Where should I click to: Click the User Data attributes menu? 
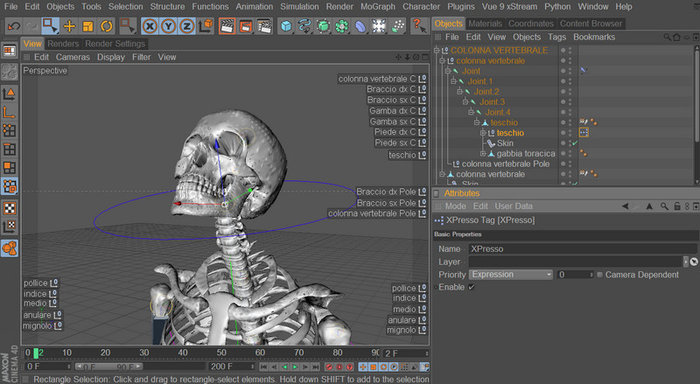pos(513,206)
